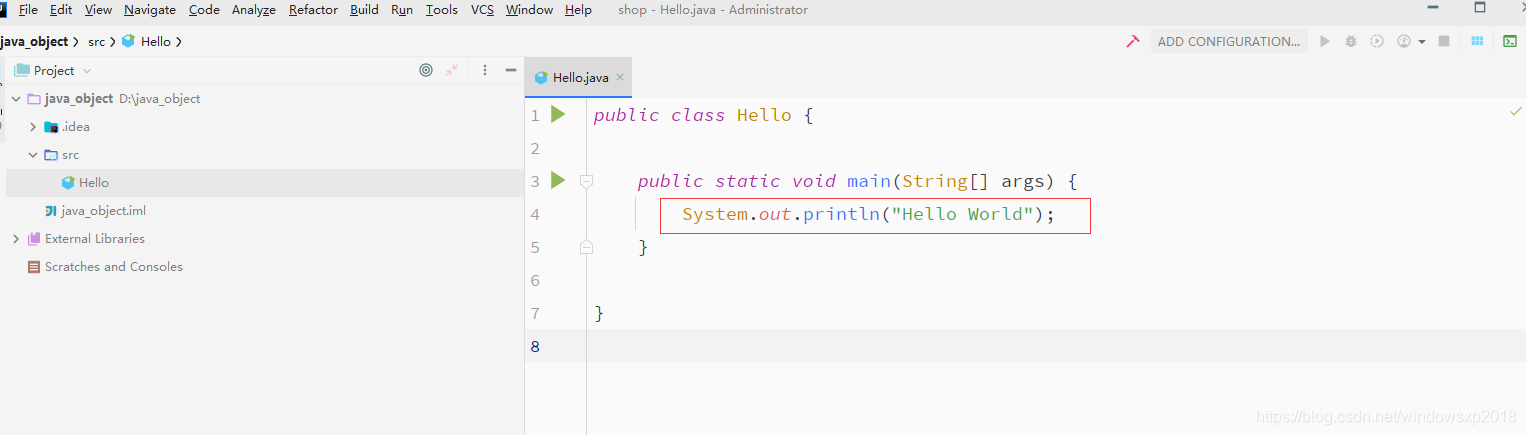Click the Run play icon in toolbar

tap(1325, 41)
